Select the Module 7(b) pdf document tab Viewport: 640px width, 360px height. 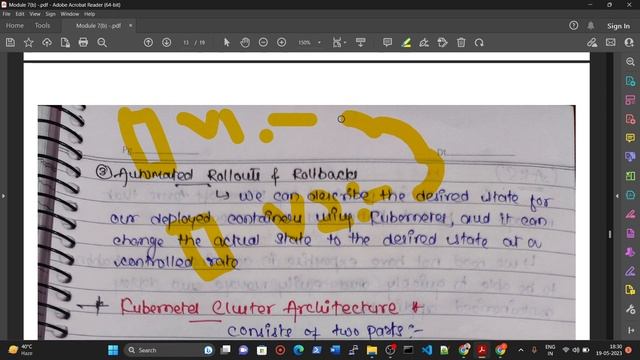point(98,26)
